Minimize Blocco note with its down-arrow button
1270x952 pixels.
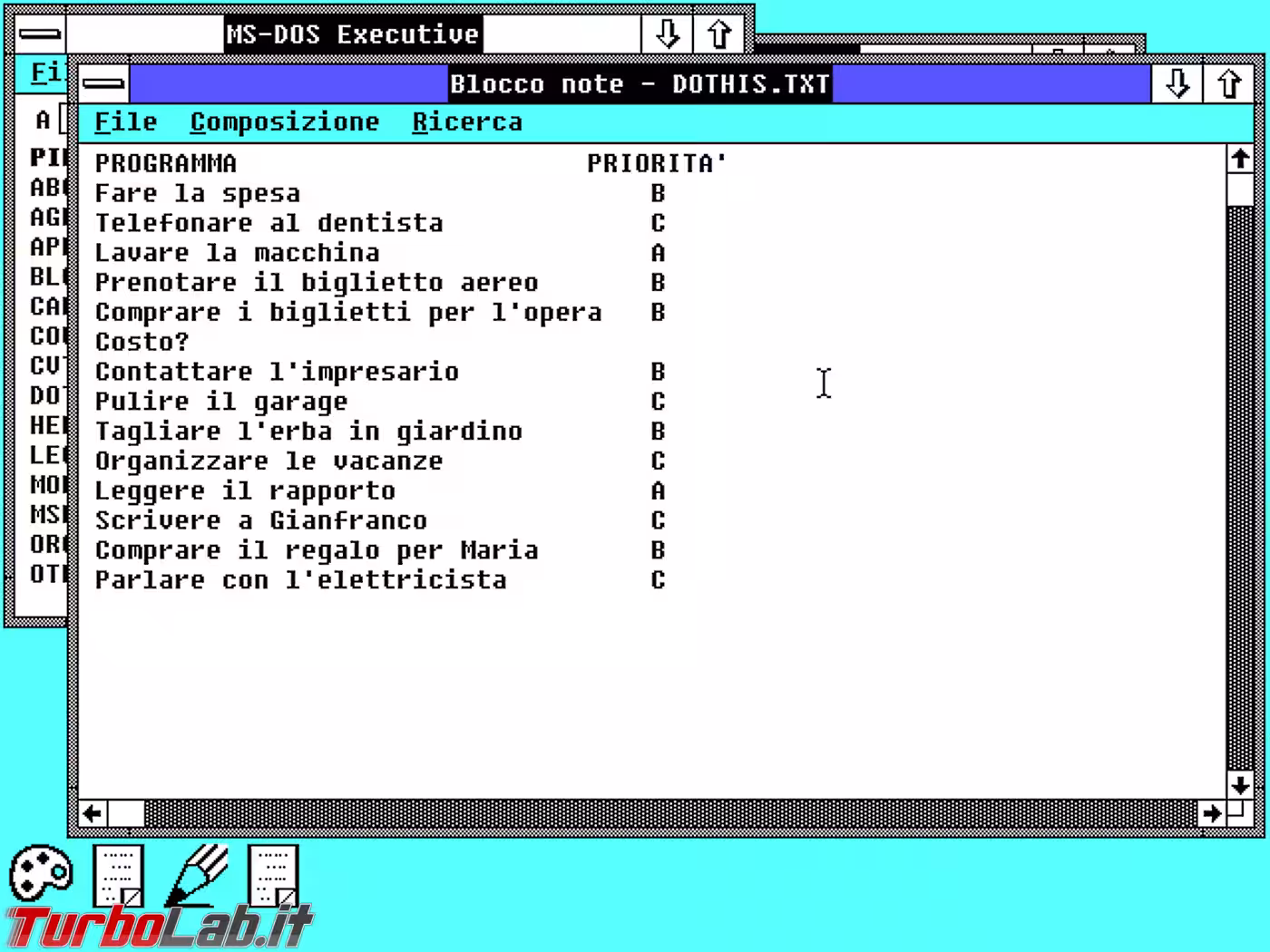[x=1177, y=83]
